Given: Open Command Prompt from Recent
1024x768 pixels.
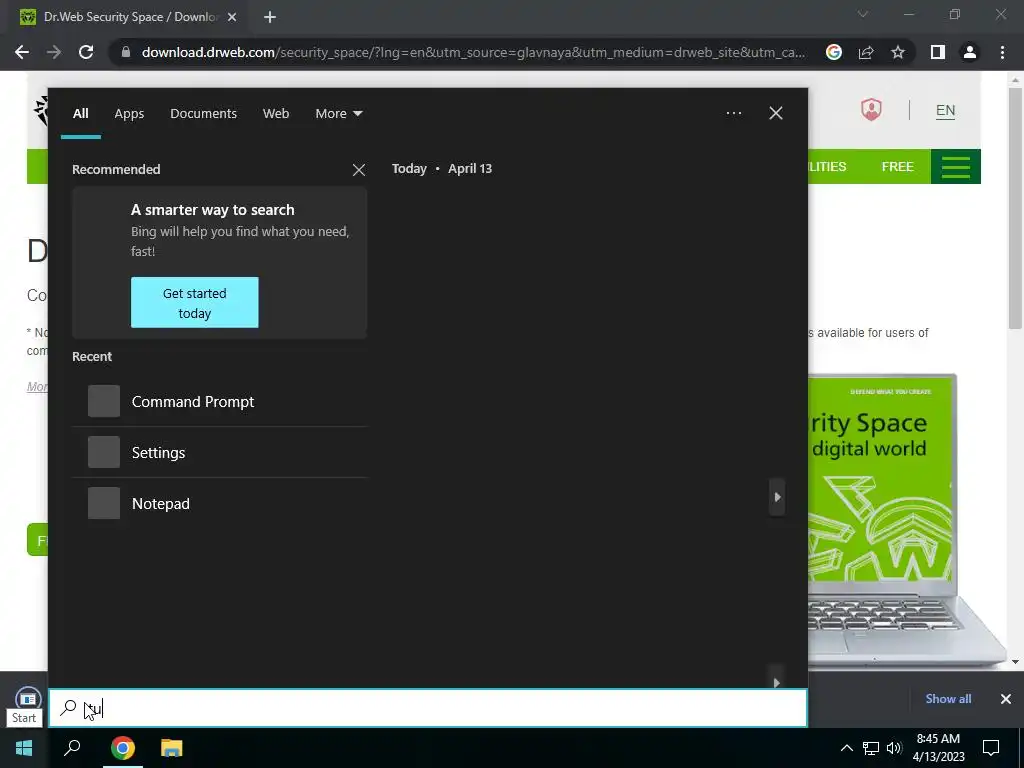Looking at the screenshot, I should click(219, 402).
